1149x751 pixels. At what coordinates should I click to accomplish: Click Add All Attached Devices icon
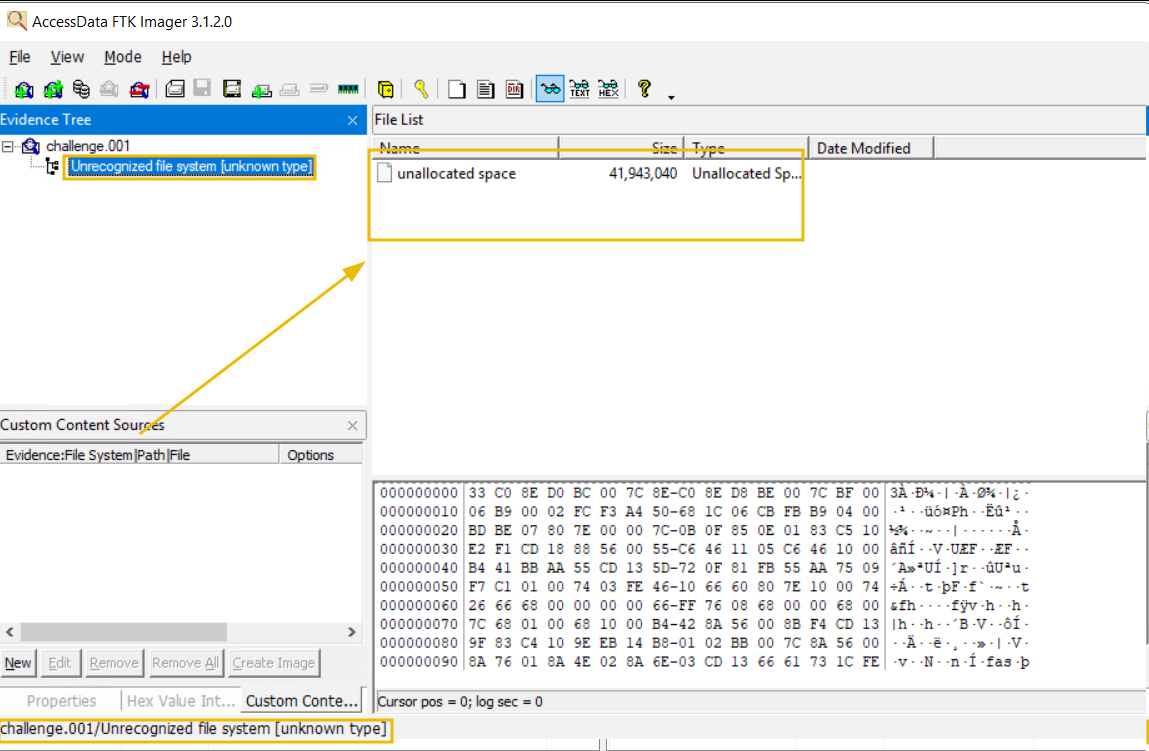point(53,89)
